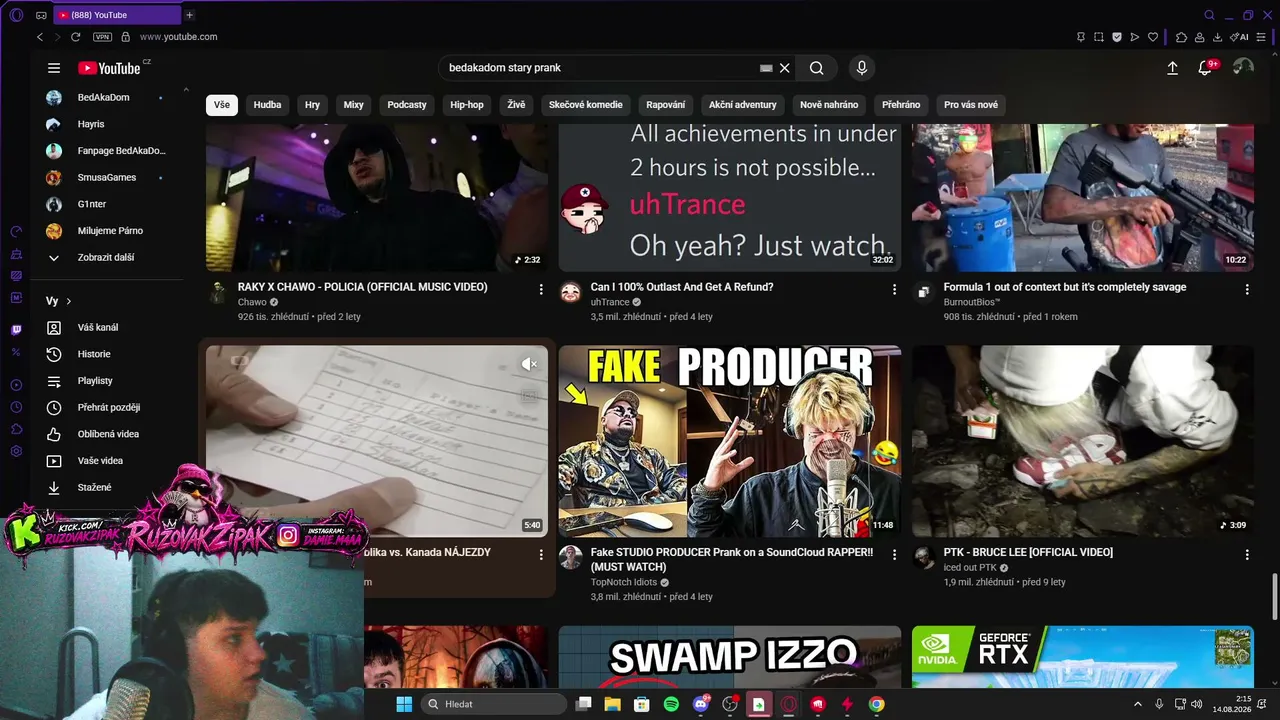This screenshot has height=720, width=1280.
Task: Expand subscriptions with Zobrazit další
Action: (x=108, y=258)
